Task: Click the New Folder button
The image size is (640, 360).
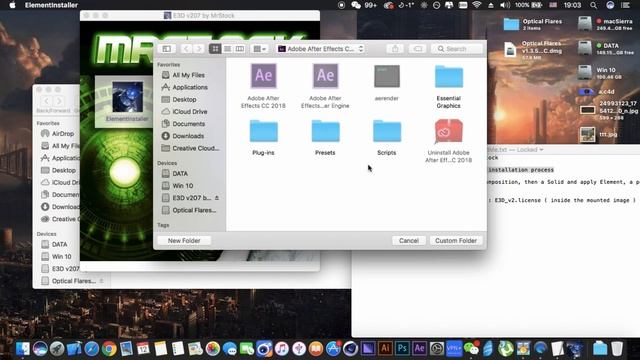Action: click(184, 241)
